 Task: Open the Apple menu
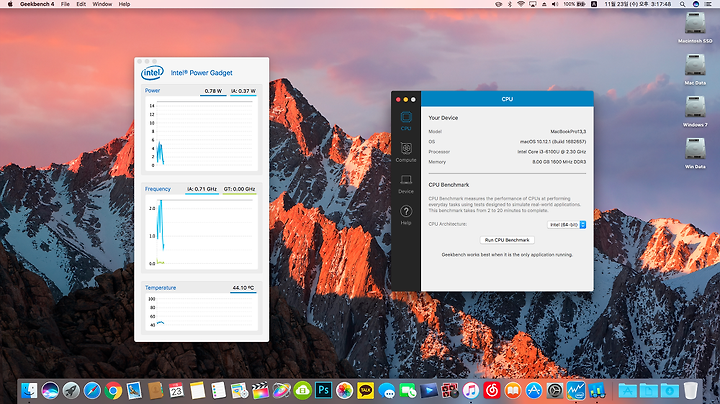tap(10, 4)
